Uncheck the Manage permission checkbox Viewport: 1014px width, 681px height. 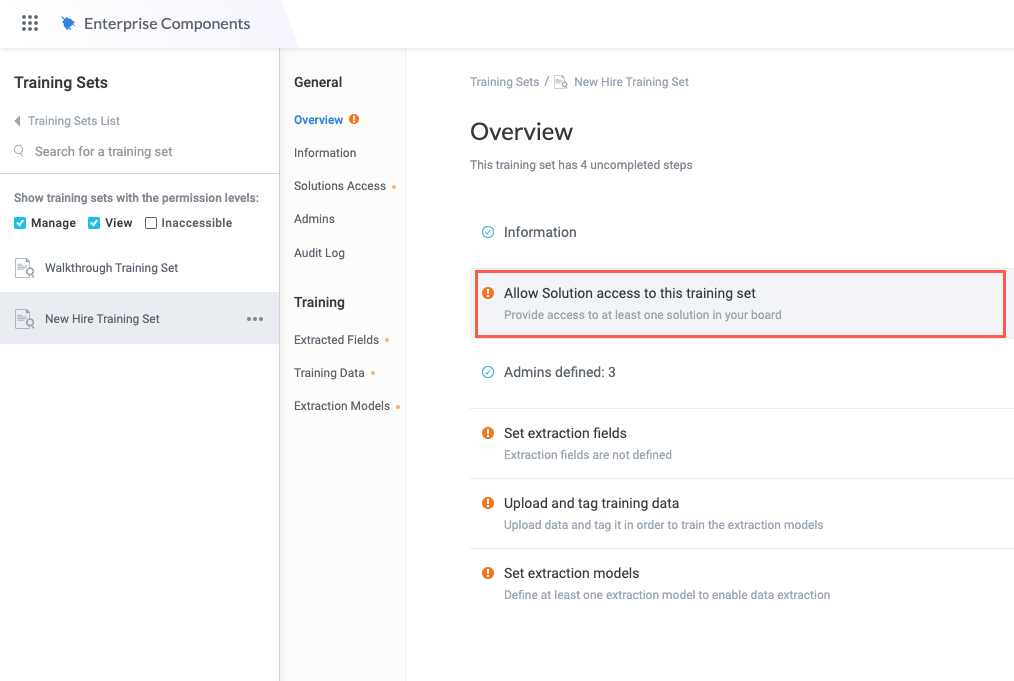[x=20, y=223]
